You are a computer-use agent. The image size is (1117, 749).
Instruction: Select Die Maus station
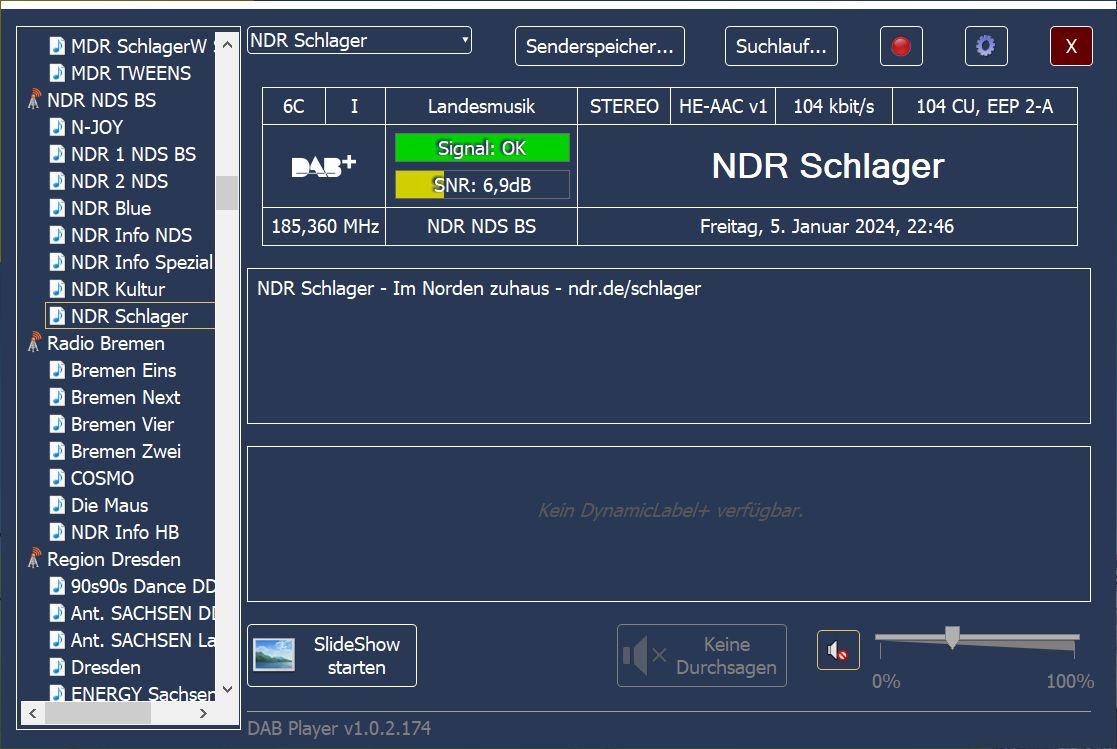pyautogui.click(x=109, y=505)
